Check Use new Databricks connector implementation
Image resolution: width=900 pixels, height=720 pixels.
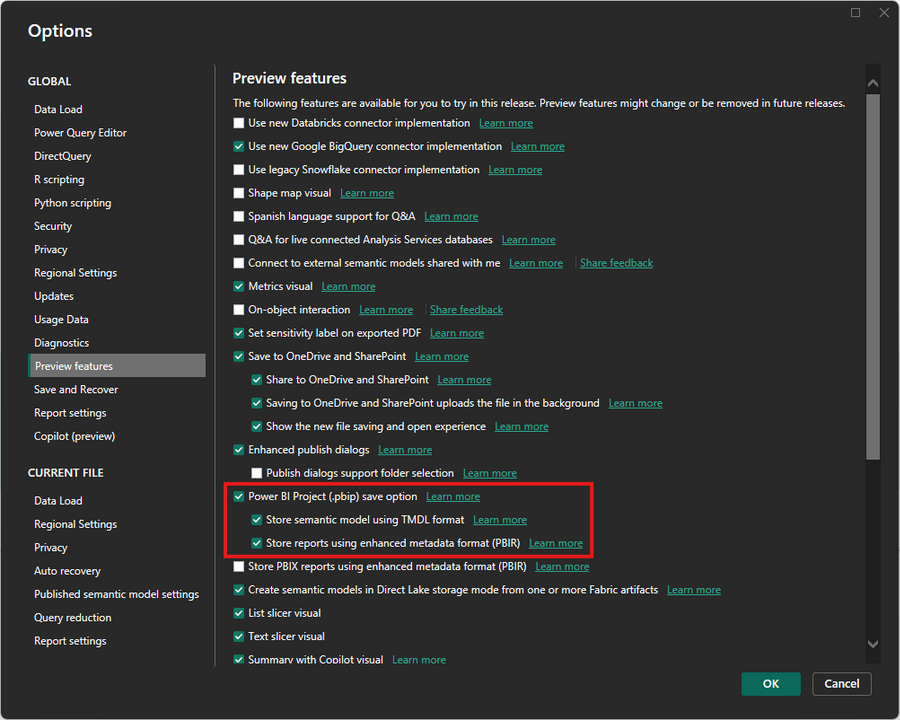[239, 123]
